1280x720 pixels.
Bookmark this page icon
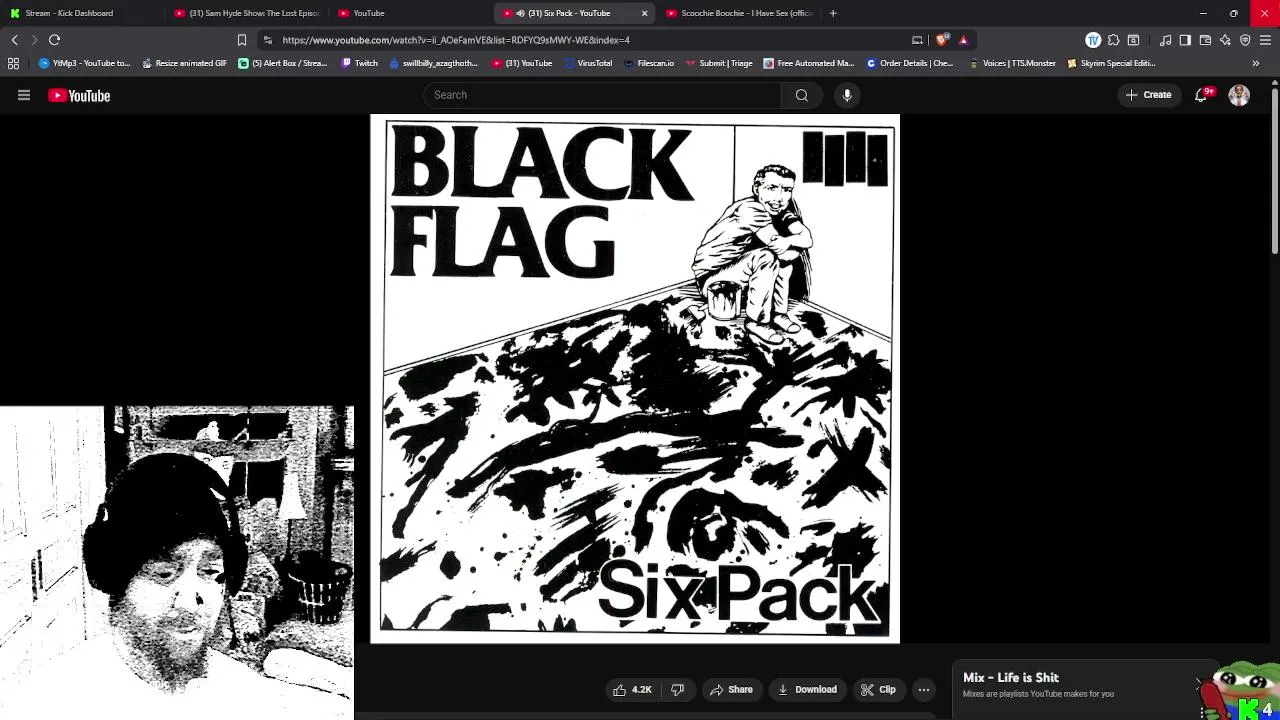pos(241,40)
